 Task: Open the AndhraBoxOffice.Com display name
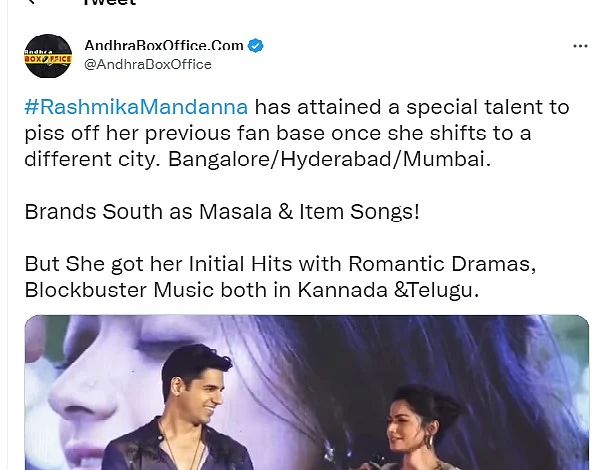coord(164,45)
